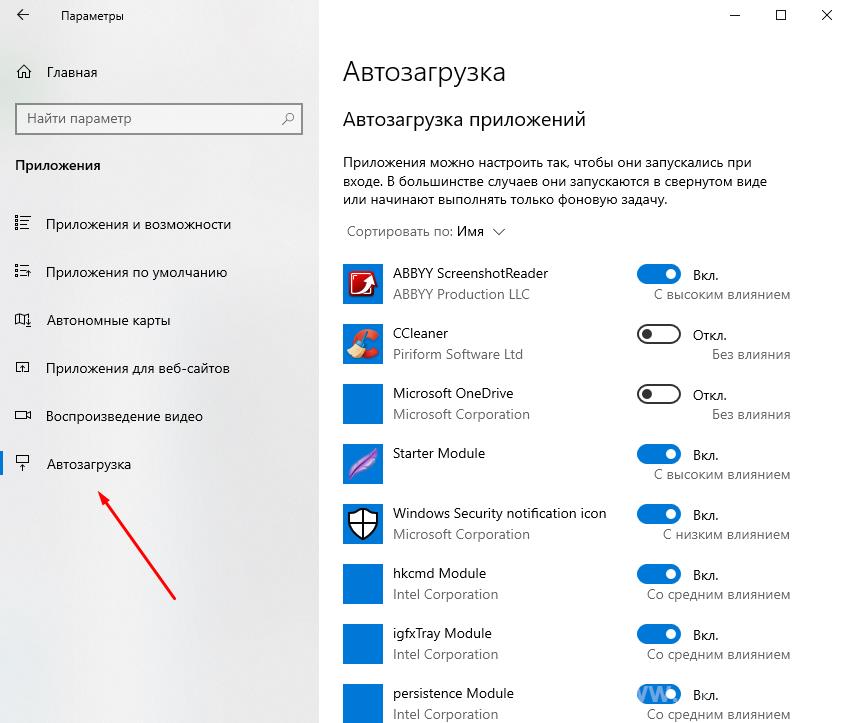Open Приложения для веб-сайтов section

pyautogui.click(x=138, y=369)
